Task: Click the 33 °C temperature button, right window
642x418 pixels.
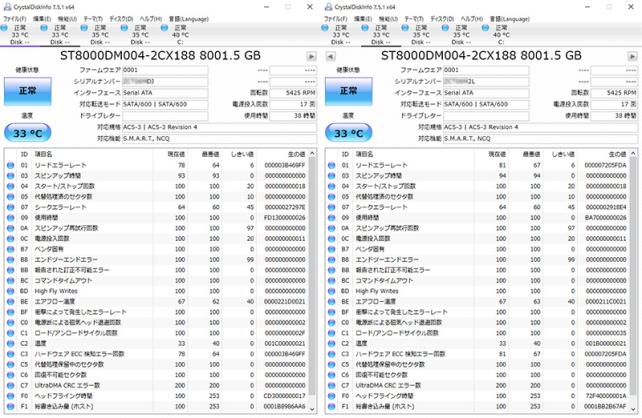Action: coord(349,133)
